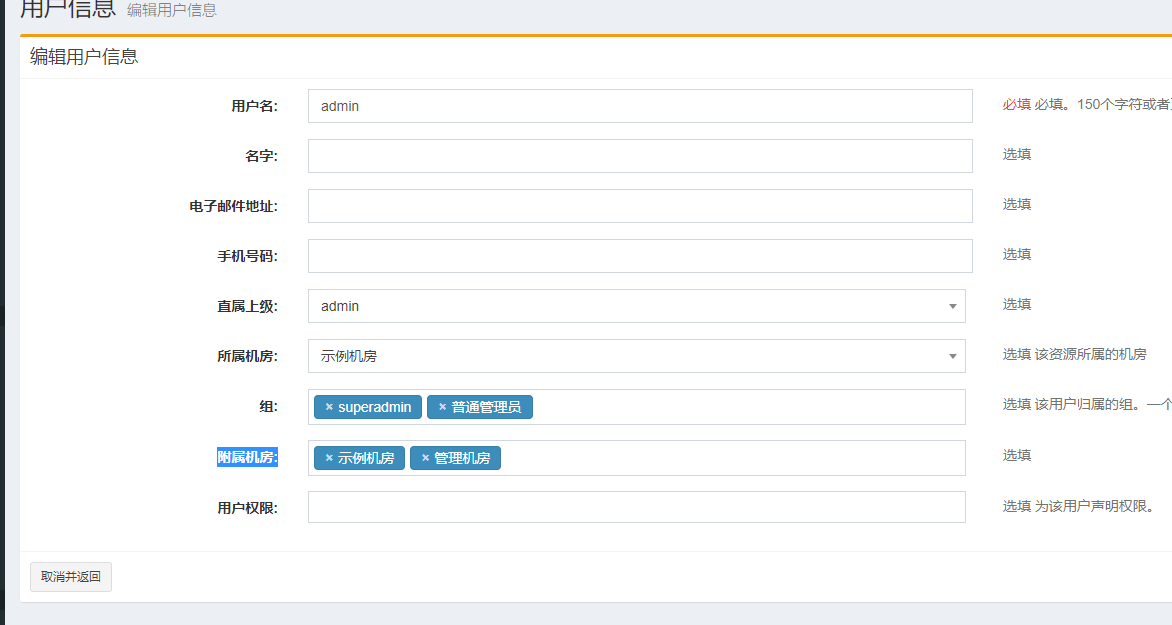This screenshot has width=1172, height=625.
Task: Click the 电子邮件地址 label
Action: tap(233, 206)
